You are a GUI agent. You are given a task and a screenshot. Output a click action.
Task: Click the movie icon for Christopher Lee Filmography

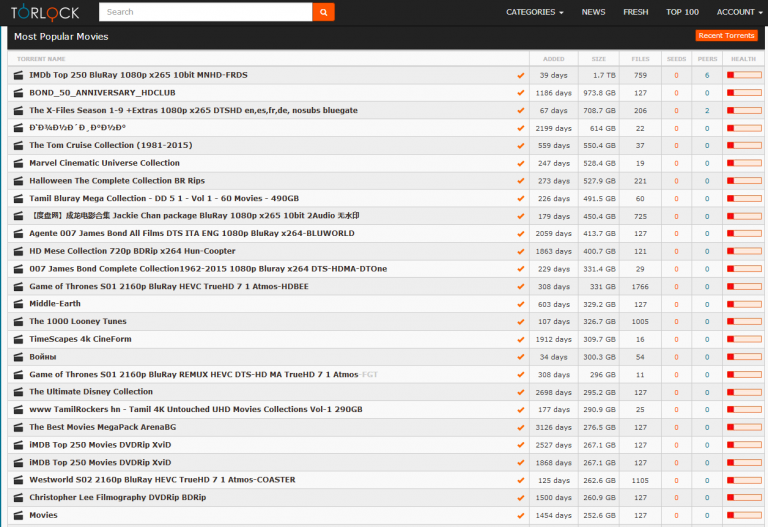18,498
